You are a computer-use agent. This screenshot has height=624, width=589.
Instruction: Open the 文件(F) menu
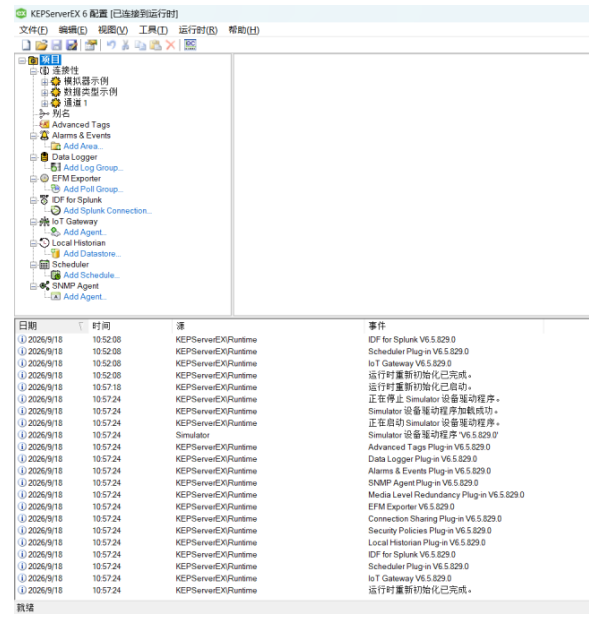tap(33, 30)
